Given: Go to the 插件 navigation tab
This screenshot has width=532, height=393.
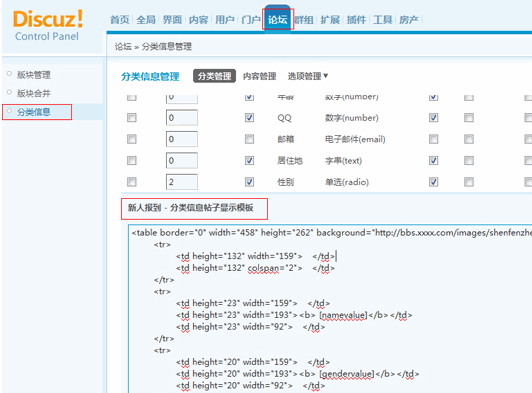Looking at the screenshot, I should tap(356, 20).
